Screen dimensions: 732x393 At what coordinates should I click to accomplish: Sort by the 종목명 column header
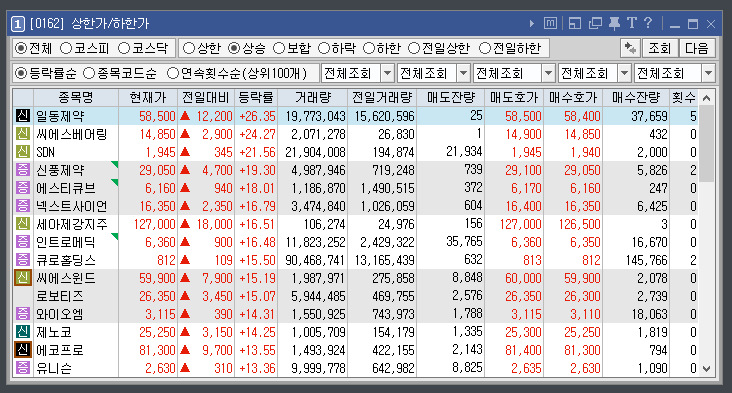(76, 98)
